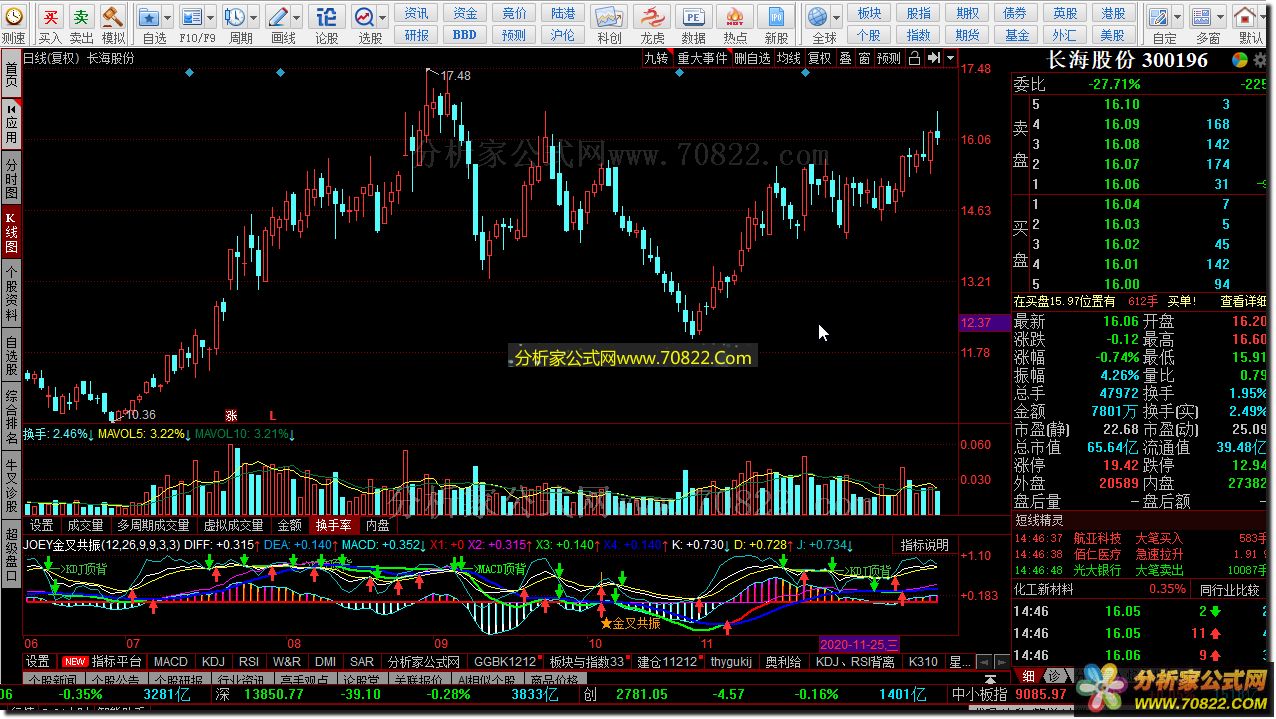Expand the 自定 dropdown arrow
This screenshot has height=719, width=1276.
[x=1178, y=17]
